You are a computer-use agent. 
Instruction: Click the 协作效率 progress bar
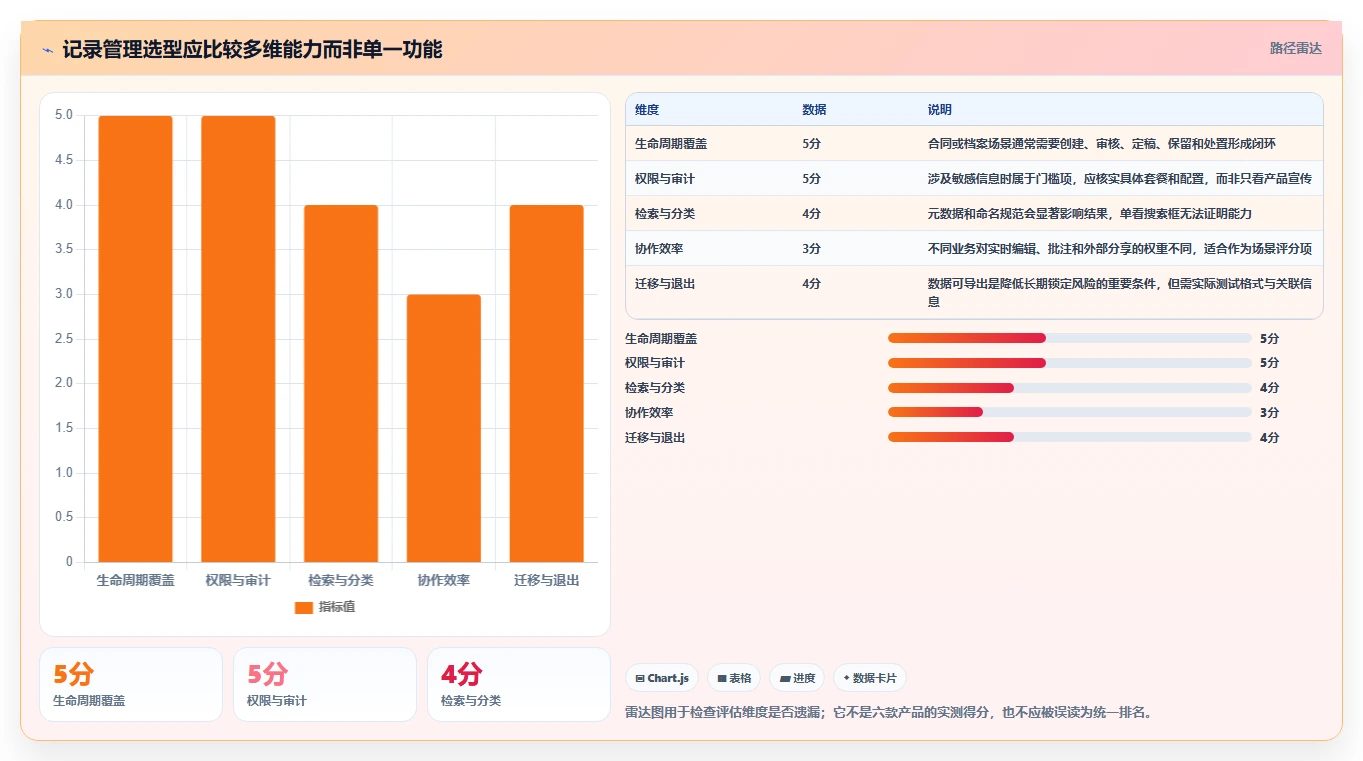1069,412
